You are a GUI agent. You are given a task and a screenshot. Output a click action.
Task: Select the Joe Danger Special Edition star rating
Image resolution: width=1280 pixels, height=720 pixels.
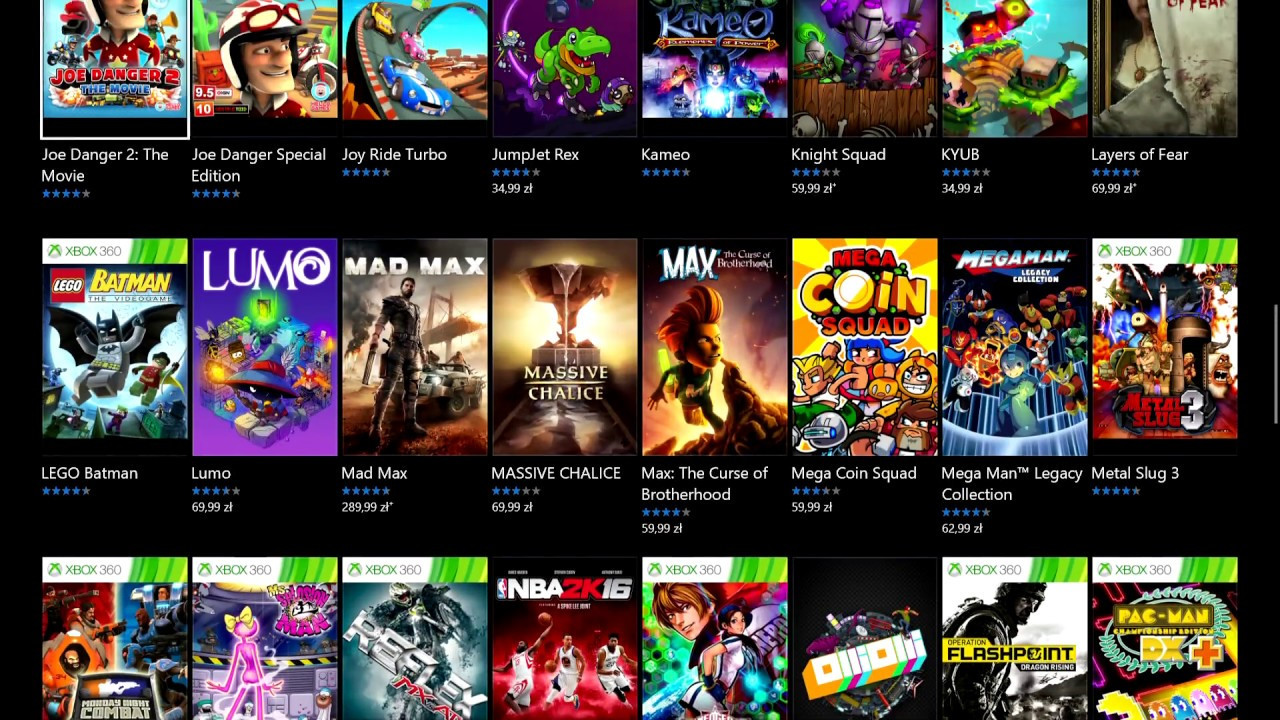click(216, 194)
